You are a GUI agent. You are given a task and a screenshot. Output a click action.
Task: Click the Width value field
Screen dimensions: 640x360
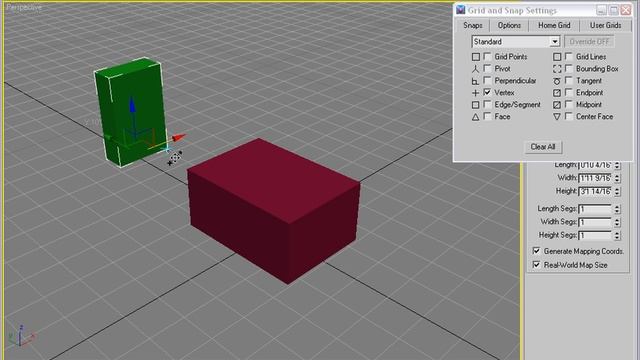[x=595, y=178]
